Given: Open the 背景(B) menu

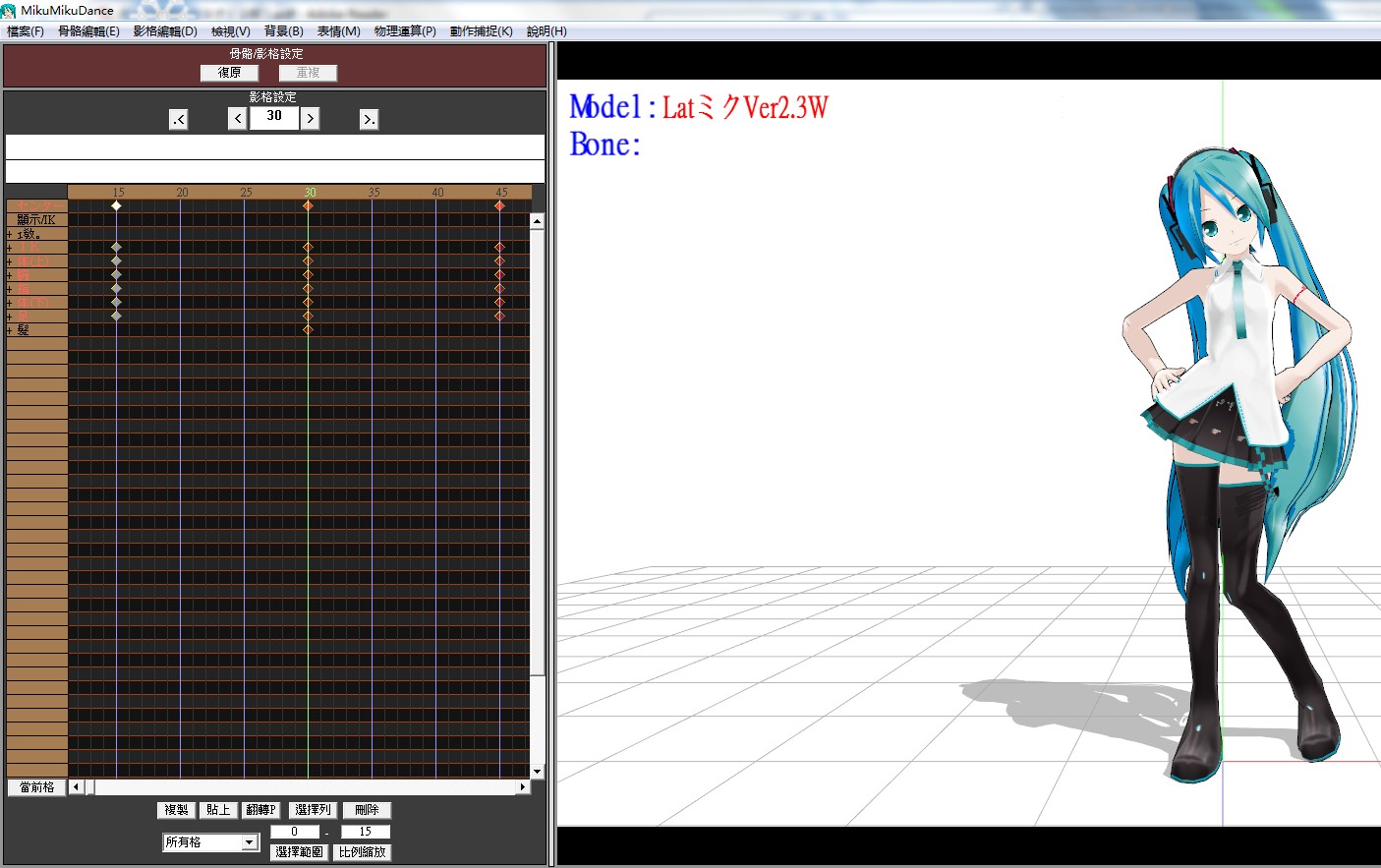Looking at the screenshot, I should [x=284, y=31].
